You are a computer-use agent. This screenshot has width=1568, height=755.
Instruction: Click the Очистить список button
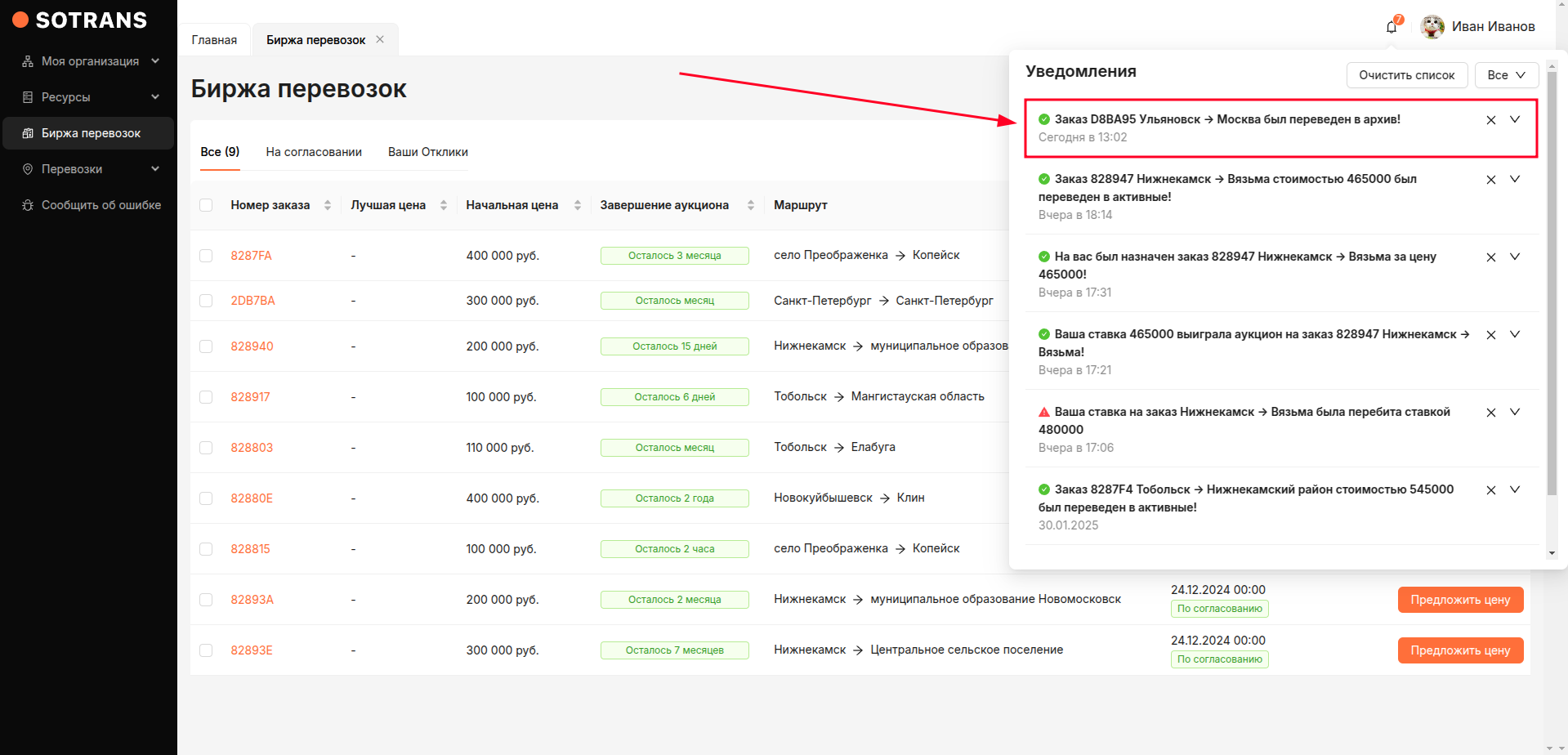(1406, 75)
